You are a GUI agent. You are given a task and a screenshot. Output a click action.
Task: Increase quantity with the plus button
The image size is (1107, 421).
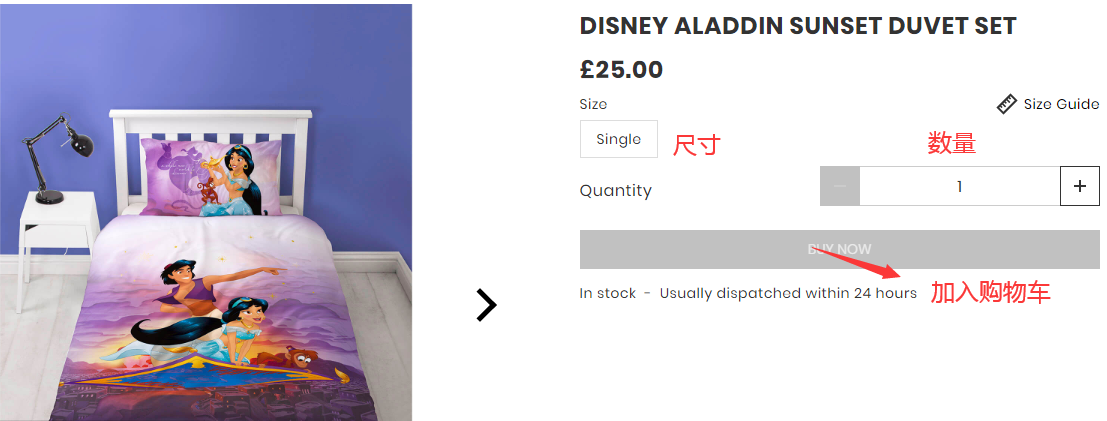1079,186
